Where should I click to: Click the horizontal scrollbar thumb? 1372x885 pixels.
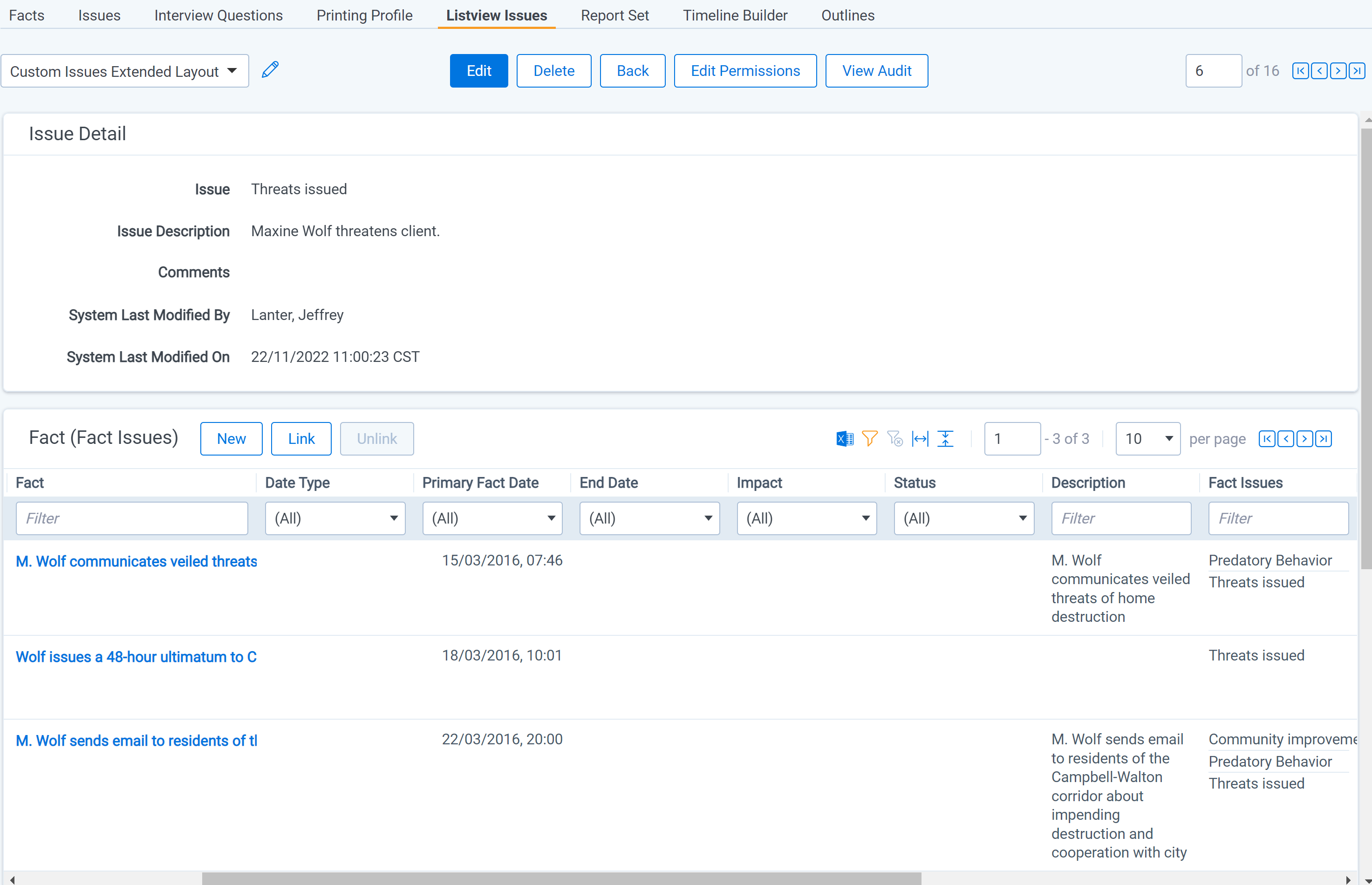[x=561, y=878]
